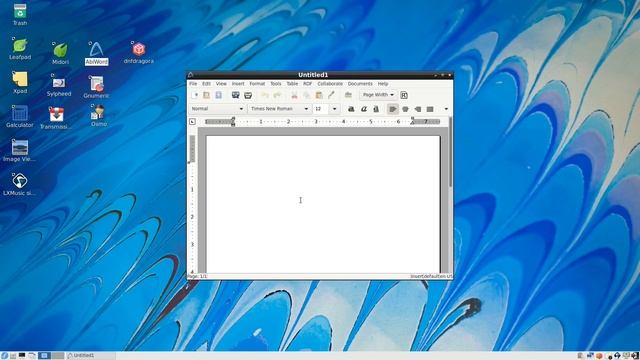Select the Osmo desktop icon
The width and height of the screenshot is (640, 360).
[99, 116]
